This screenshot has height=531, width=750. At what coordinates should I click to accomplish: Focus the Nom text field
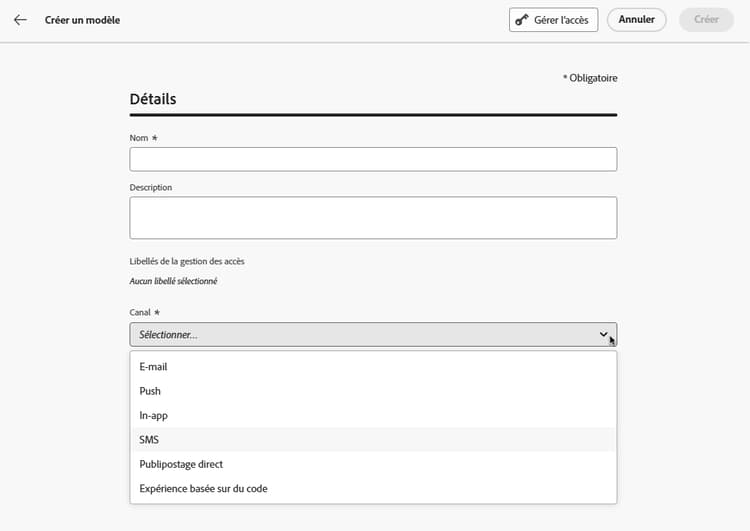pos(373,159)
